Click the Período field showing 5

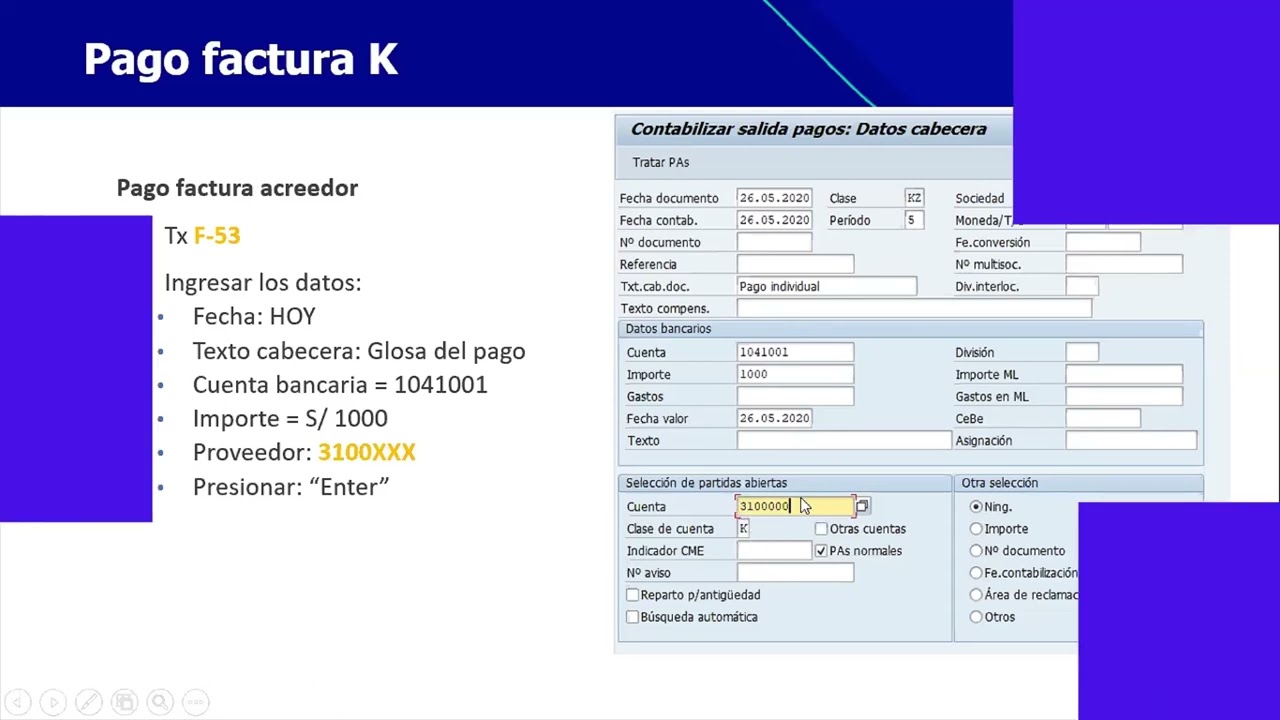(914, 220)
